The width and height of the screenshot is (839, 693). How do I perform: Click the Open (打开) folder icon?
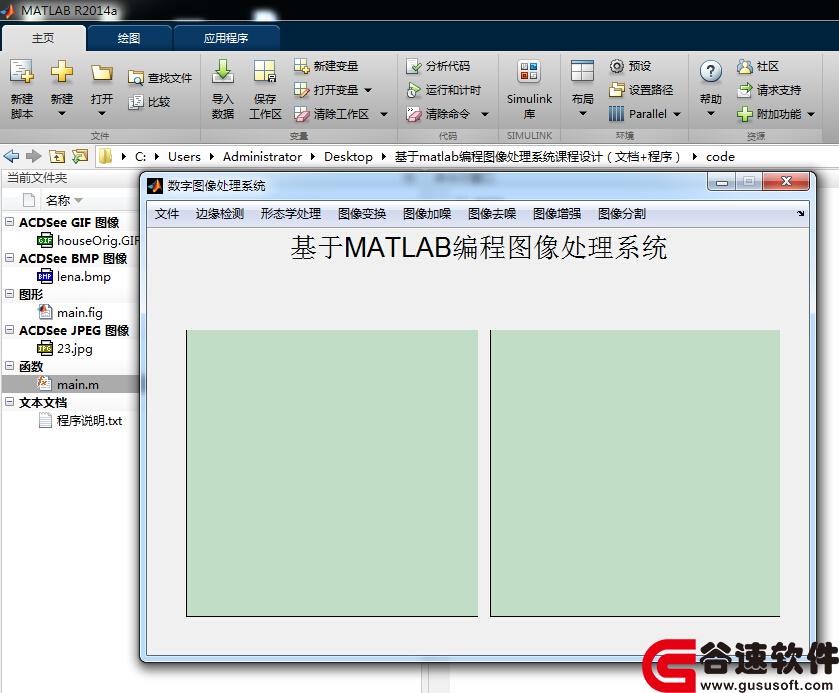(x=102, y=72)
